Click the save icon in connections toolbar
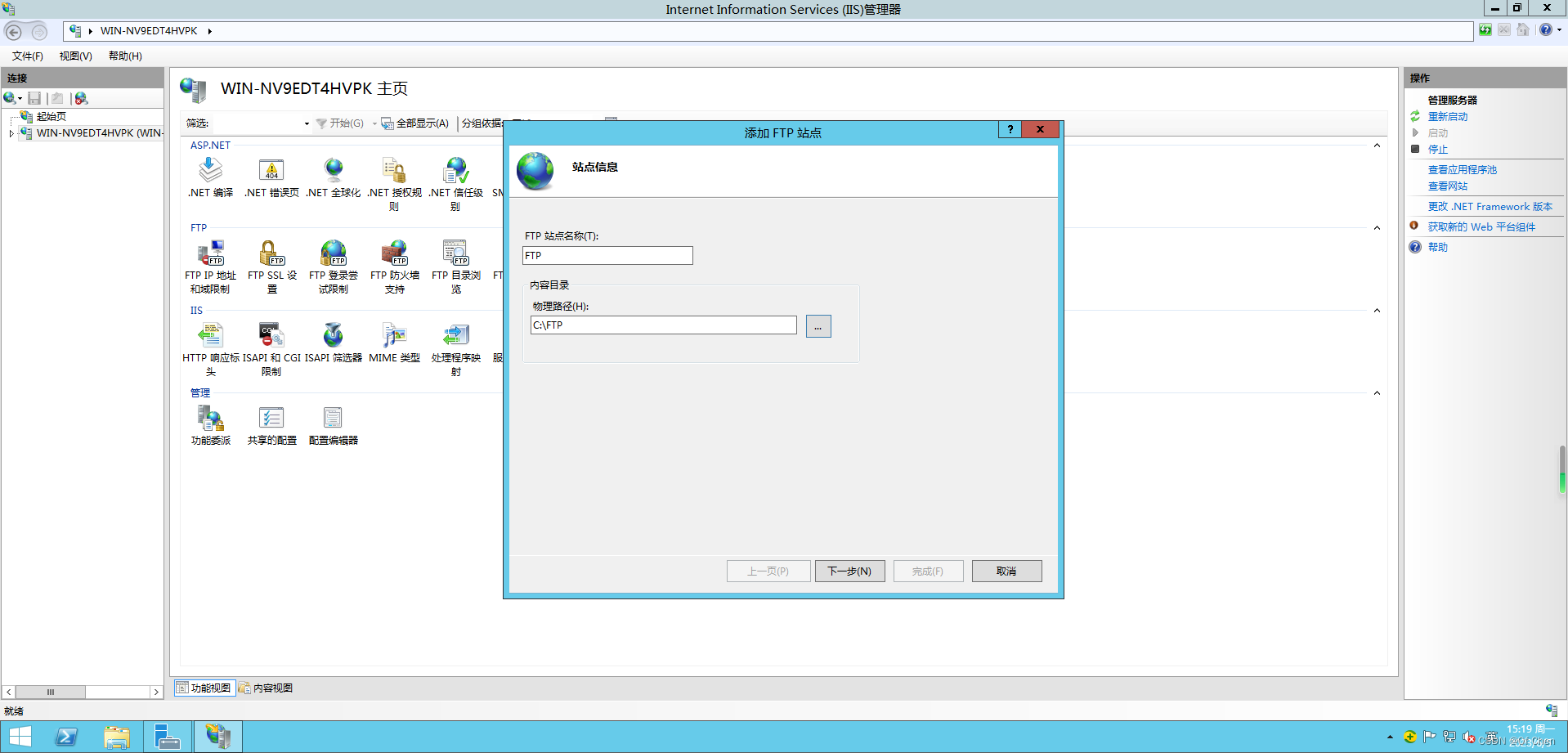Screen dimensions: 1568x753 34,98
